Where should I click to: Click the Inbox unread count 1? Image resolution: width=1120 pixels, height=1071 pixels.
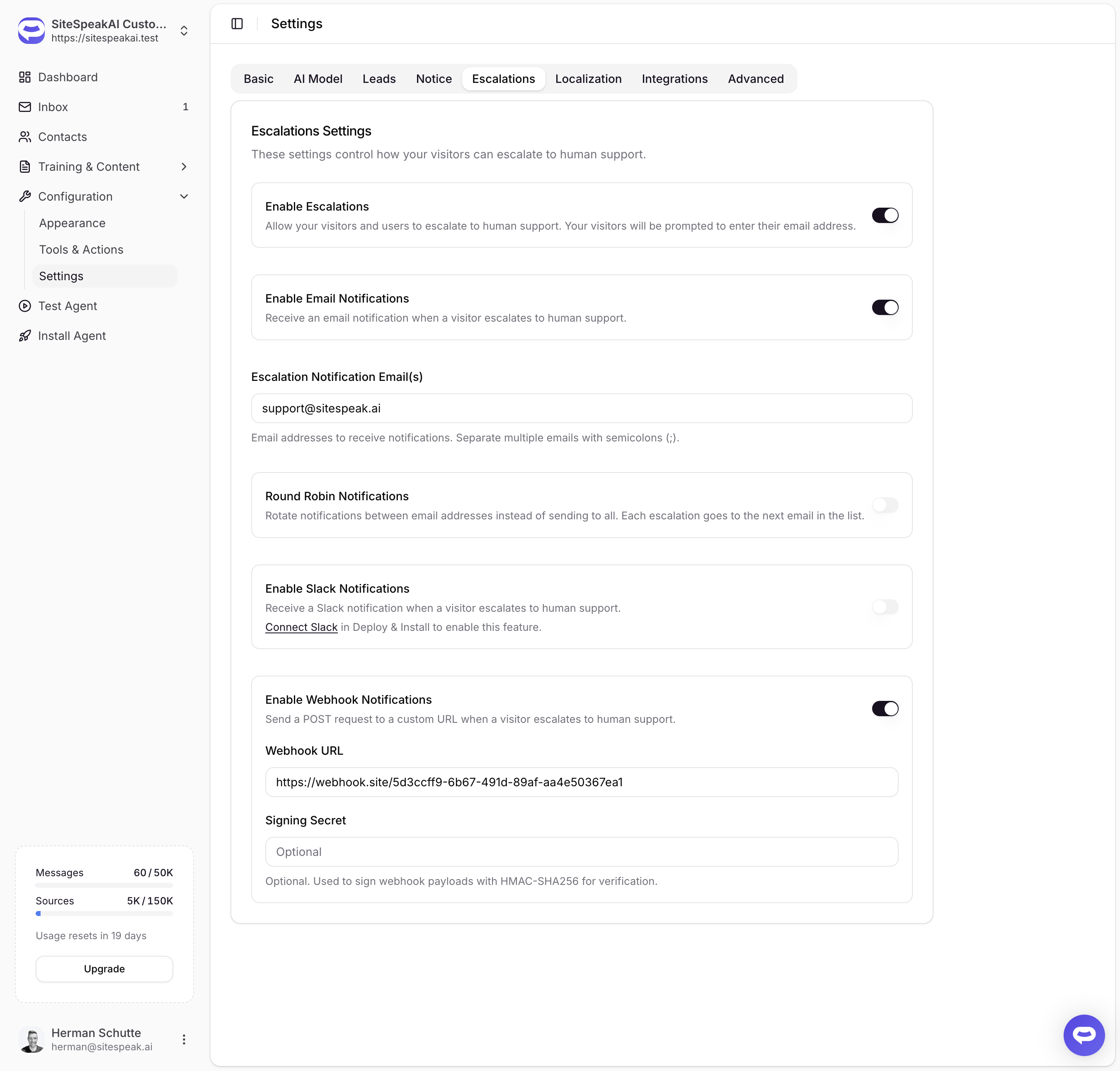(186, 107)
